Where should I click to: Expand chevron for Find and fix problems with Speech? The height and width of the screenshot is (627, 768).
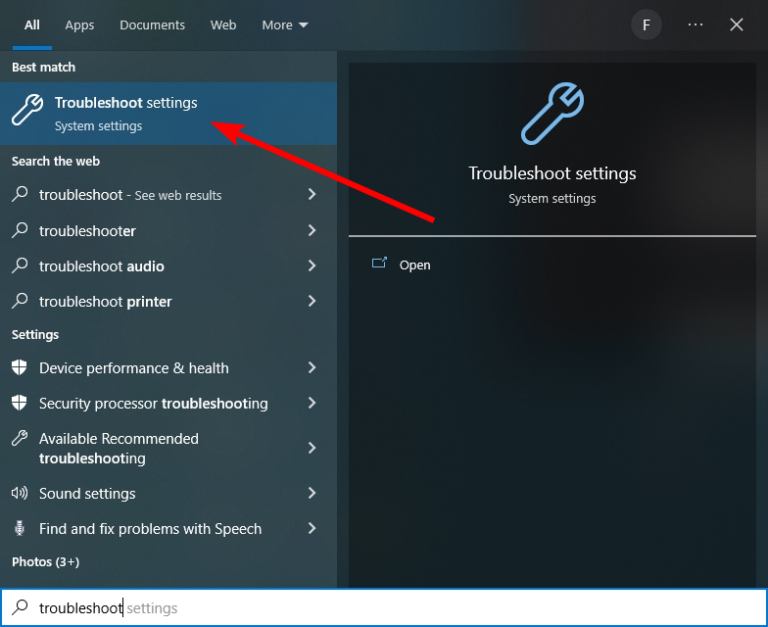tap(312, 528)
